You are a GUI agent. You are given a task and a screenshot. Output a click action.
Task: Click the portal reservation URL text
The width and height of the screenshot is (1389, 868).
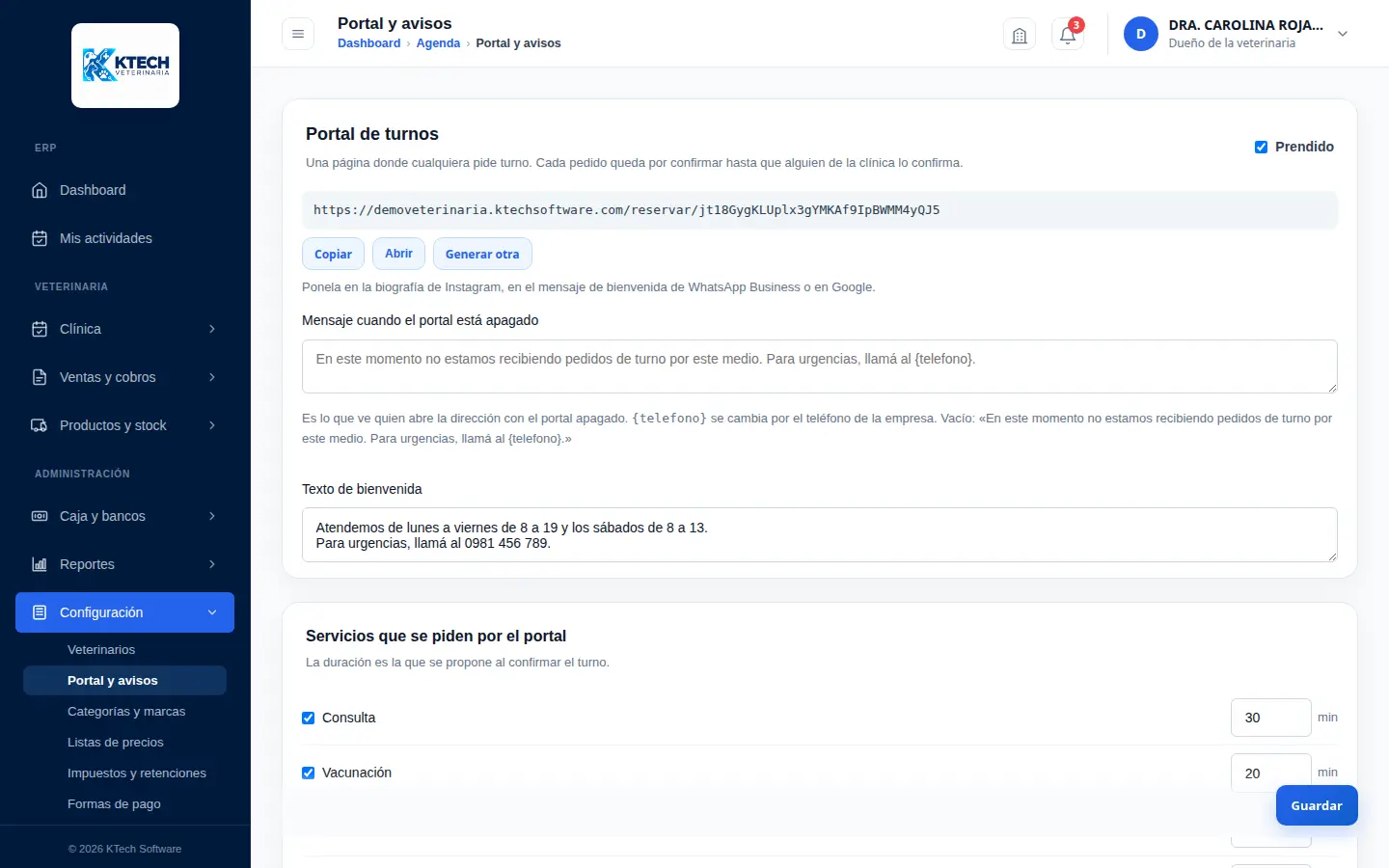coord(627,210)
